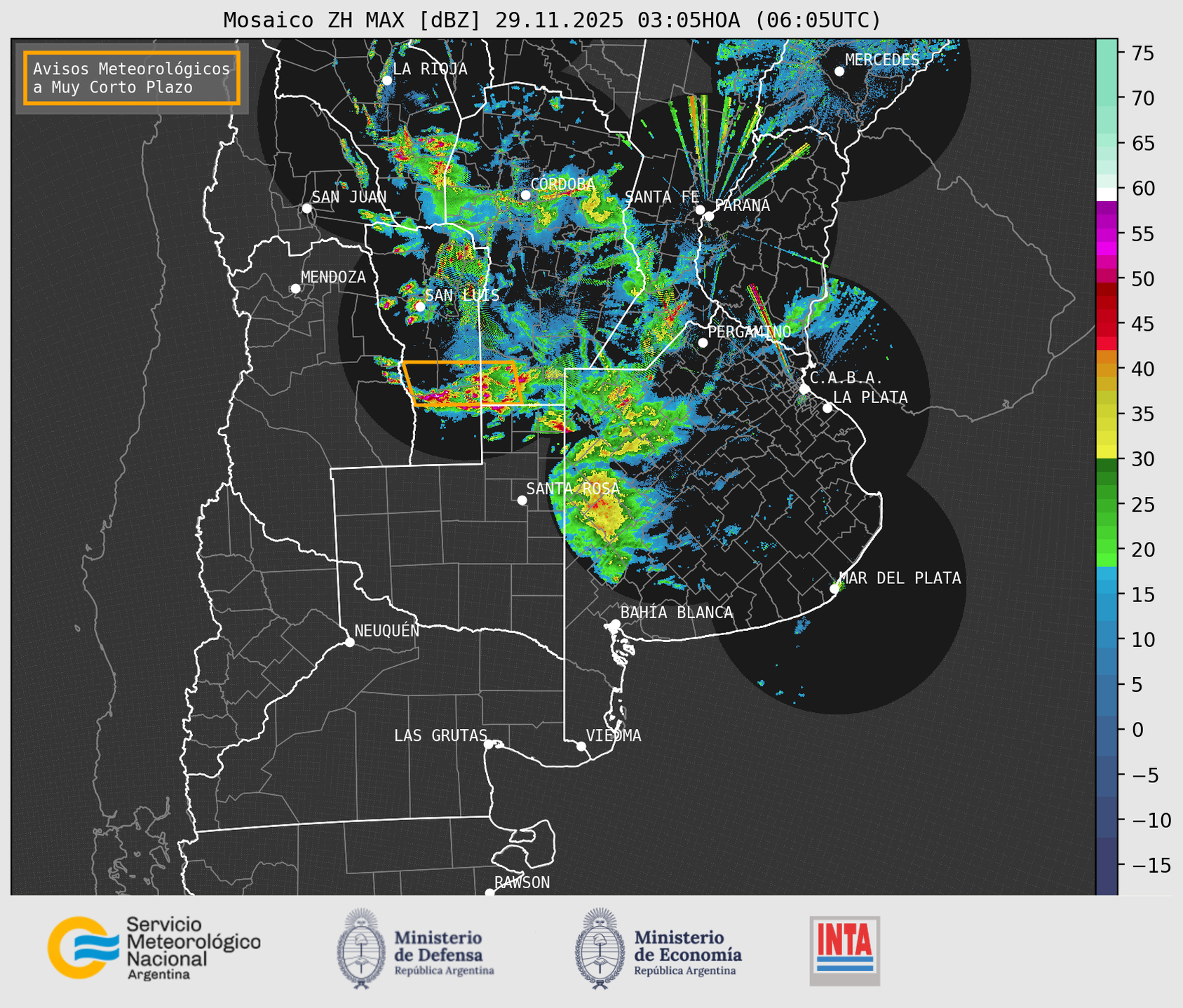Click the Servicio Meteorológico Nacional logo

click(x=154, y=948)
